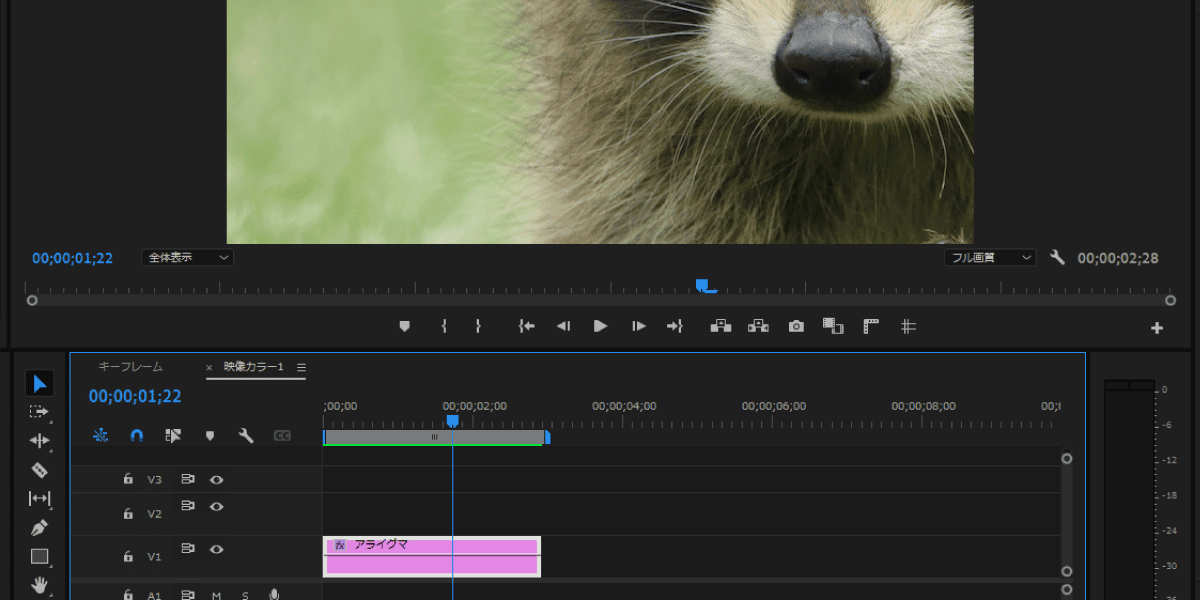Image resolution: width=1200 pixels, height=600 pixels.
Task: Export frame with camera icon
Action: coord(796,326)
